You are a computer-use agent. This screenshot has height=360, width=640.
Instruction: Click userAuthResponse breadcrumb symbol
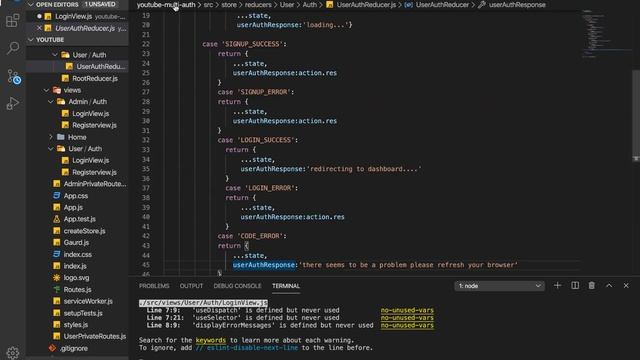tap(517, 5)
